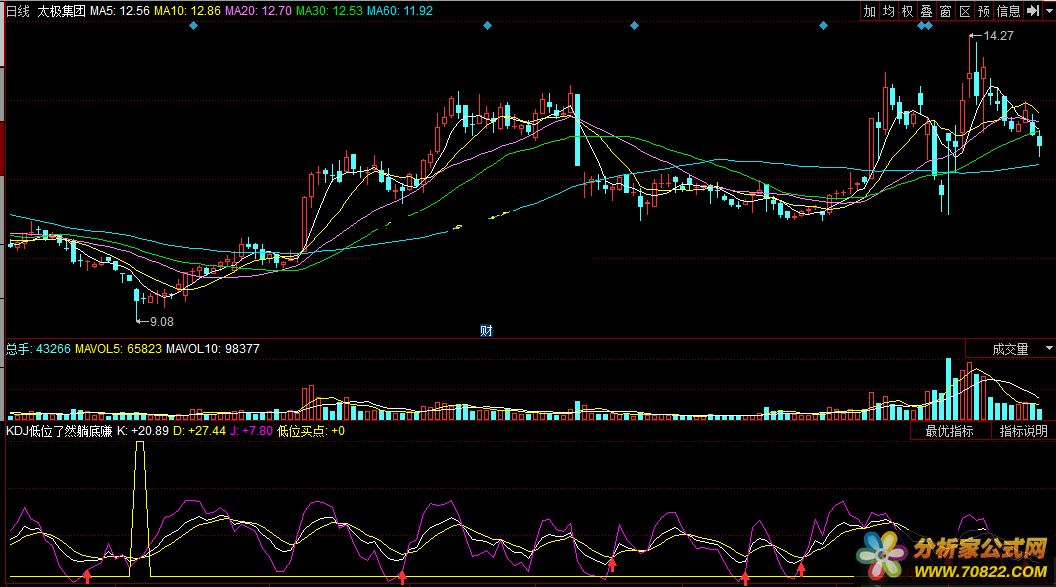Viewport: 1056px width, 587px height.
Task: Click the blue diamond marker above 财 label
Action: [488, 26]
